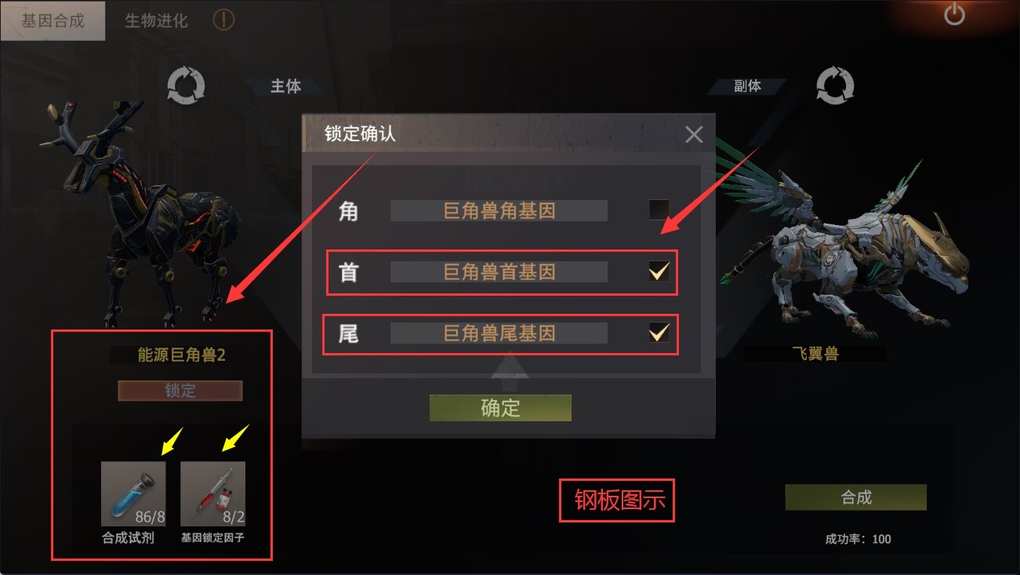Image resolution: width=1020 pixels, height=575 pixels.
Task: Swap the 副体 creature with refresh icon
Action: coord(835,85)
